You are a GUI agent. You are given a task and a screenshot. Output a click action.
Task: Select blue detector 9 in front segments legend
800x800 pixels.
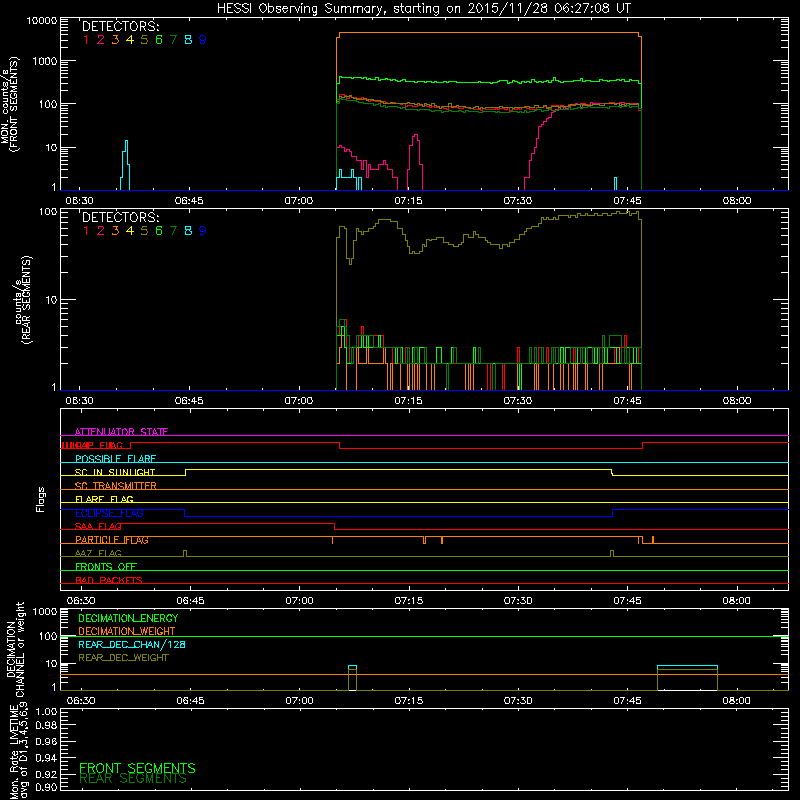[x=203, y=40]
